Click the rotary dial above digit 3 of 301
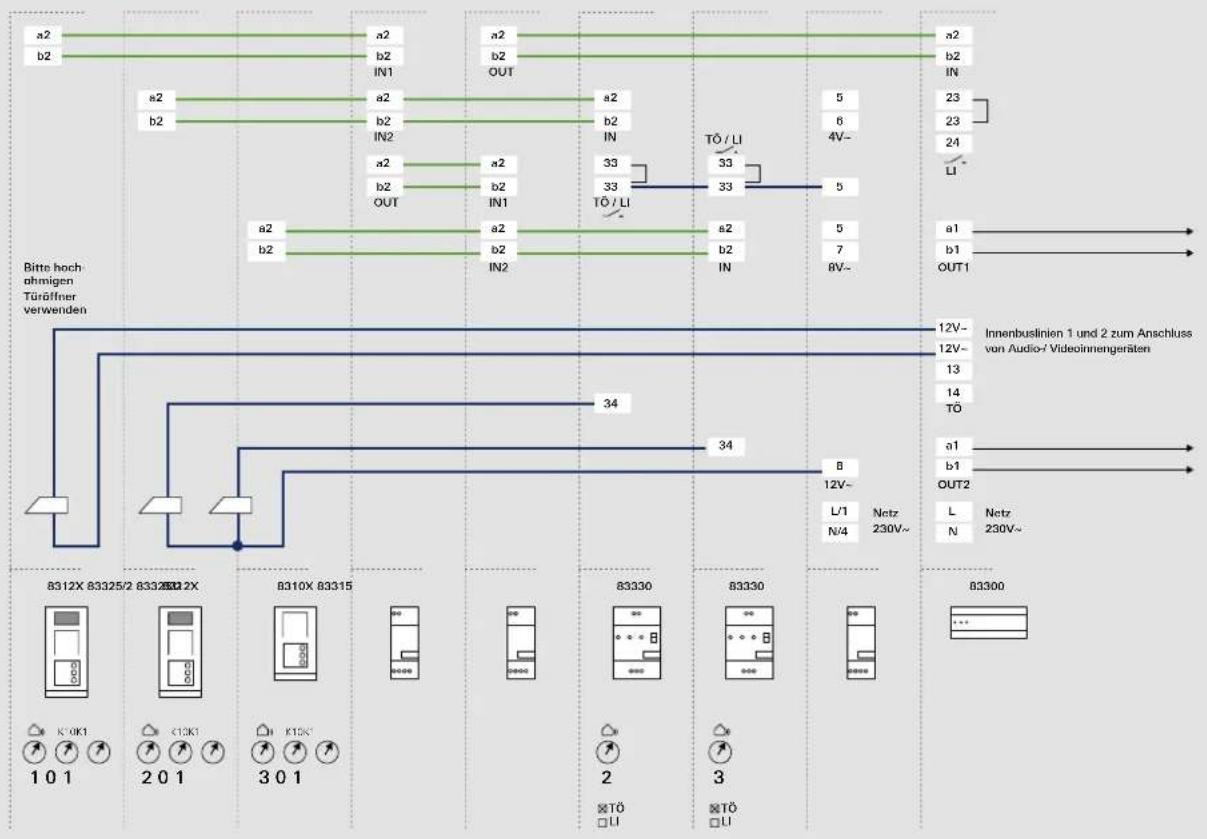The width and height of the screenshot is (1207, 839). point(264,751)
